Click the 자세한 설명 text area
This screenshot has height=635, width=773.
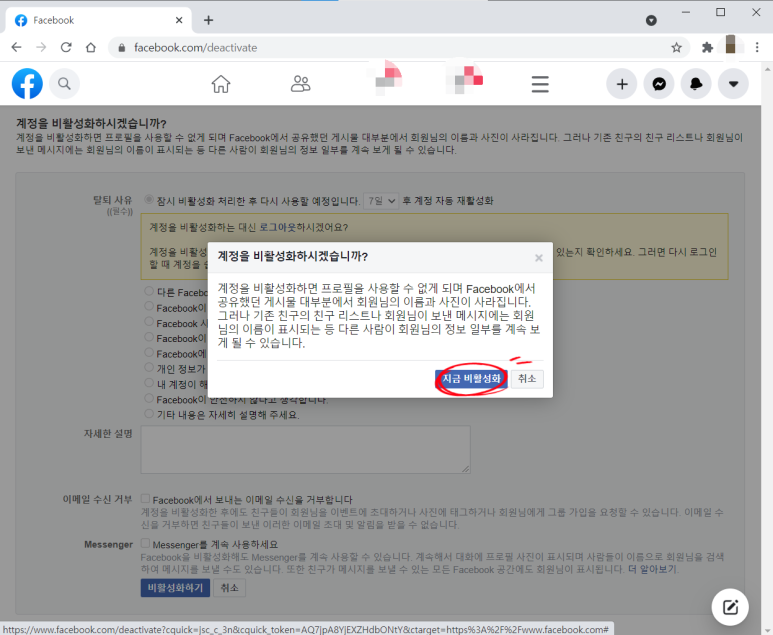tap(306, 450)
